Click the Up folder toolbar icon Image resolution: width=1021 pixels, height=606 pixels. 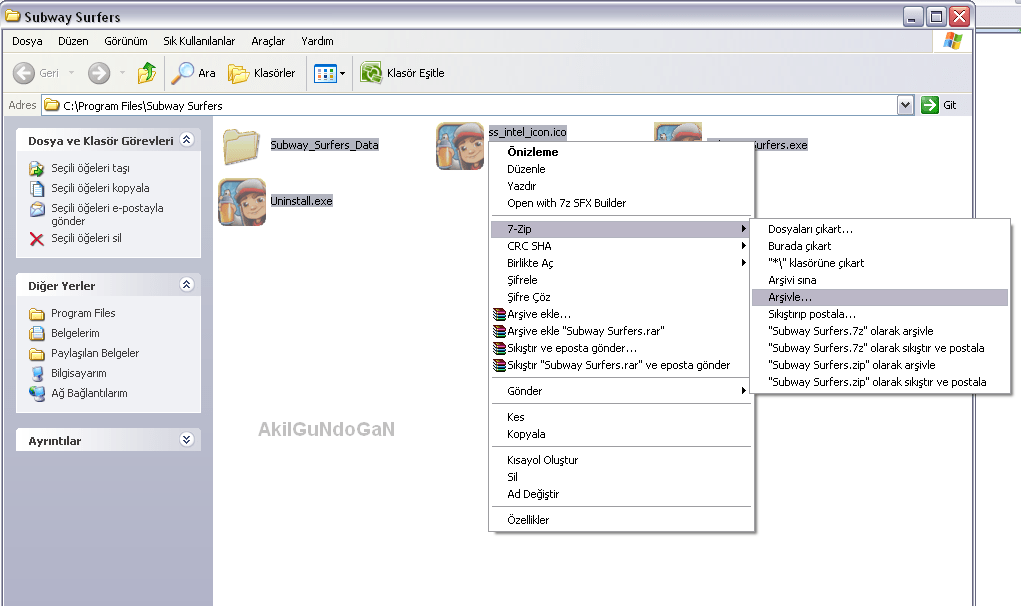[x=147, y=73]
